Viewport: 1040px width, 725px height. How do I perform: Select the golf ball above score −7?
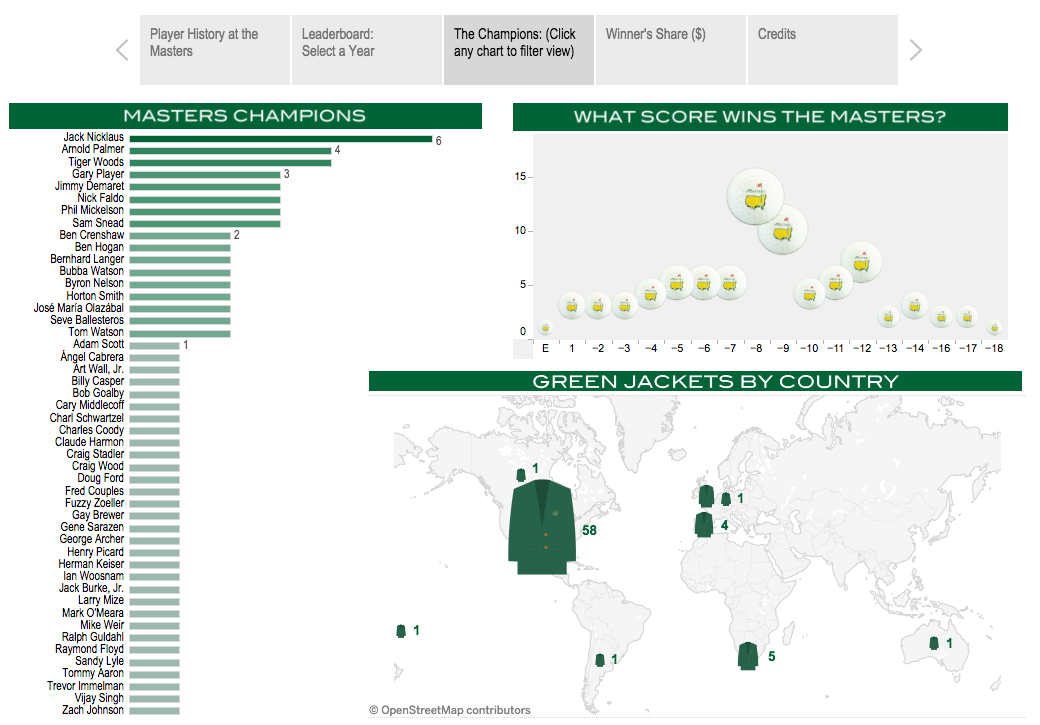coord(730,283)
